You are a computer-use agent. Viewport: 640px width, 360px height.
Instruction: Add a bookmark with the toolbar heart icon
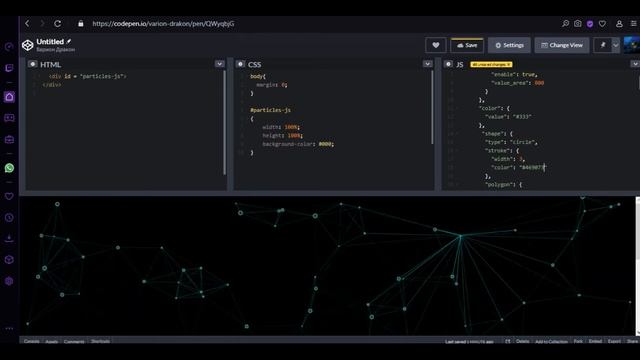[x=602, y=24]
